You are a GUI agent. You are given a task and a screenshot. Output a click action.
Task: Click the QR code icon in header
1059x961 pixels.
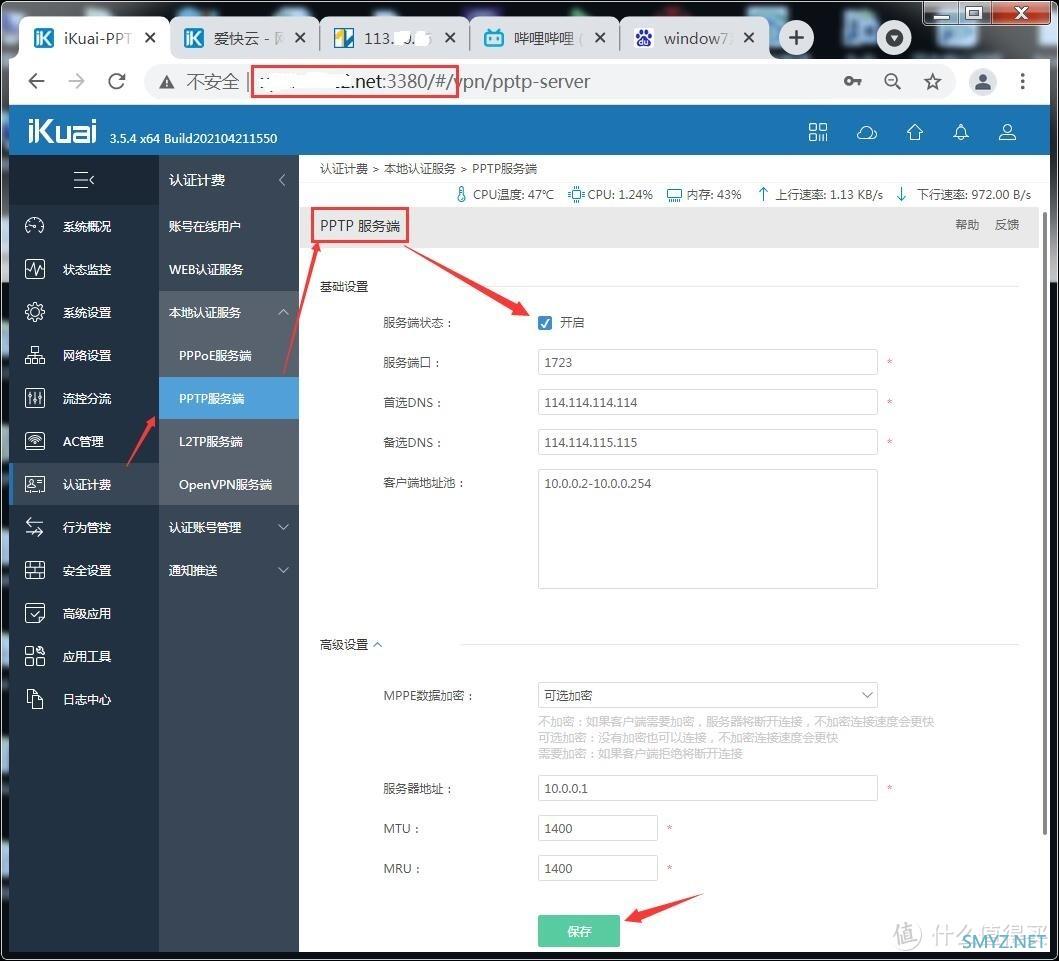coord(818,132)
